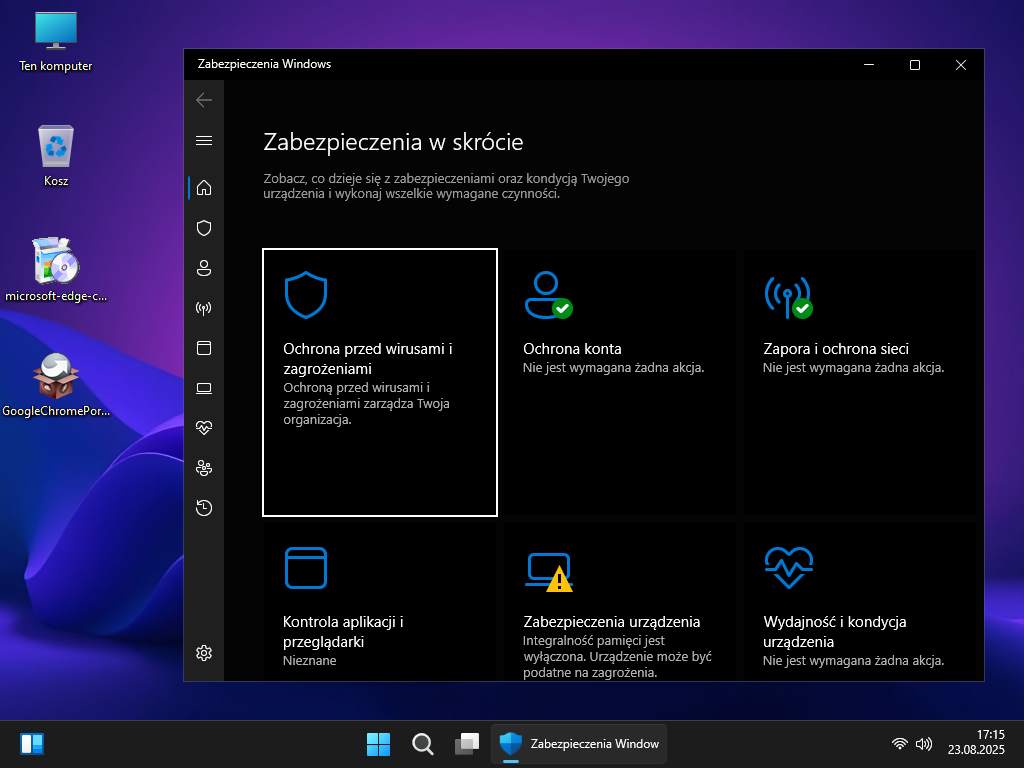
Task: Open 'Ochrona konta' tile
Action: (x=616, y=382)
